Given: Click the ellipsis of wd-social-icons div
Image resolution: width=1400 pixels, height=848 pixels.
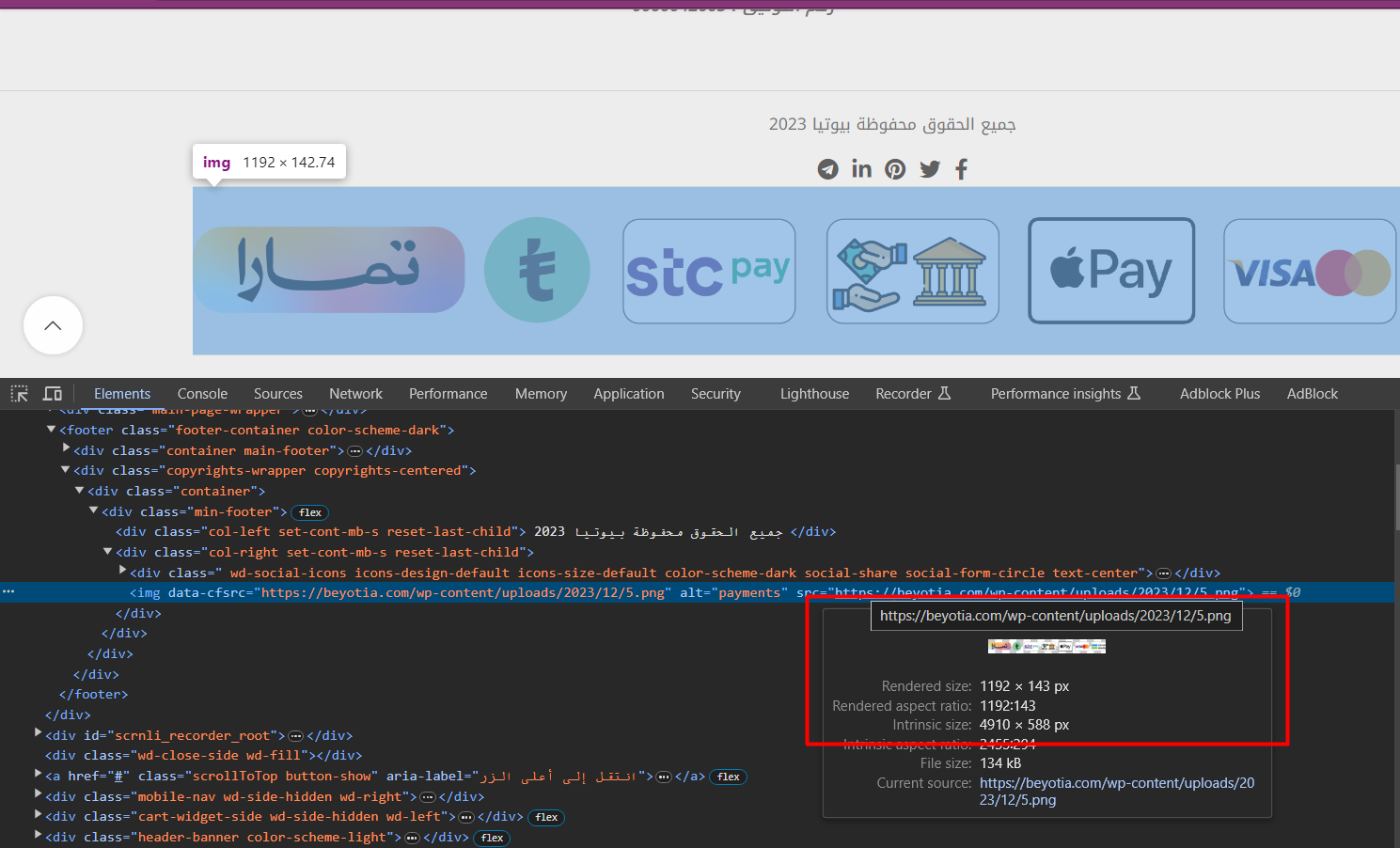Looking at the screenshot, I should coord(1163,573).
